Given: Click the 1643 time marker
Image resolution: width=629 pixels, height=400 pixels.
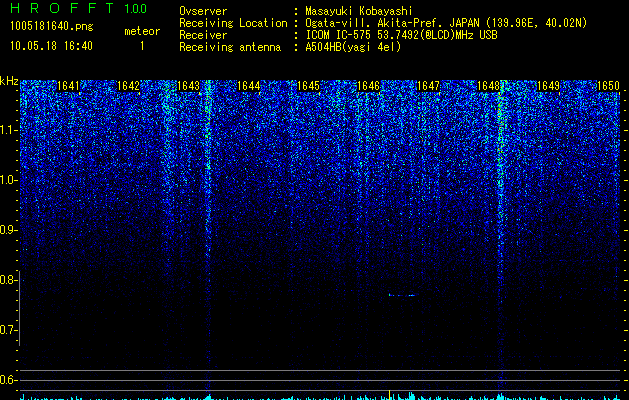Looking at the screenshot, I should (x=189, y=86).
